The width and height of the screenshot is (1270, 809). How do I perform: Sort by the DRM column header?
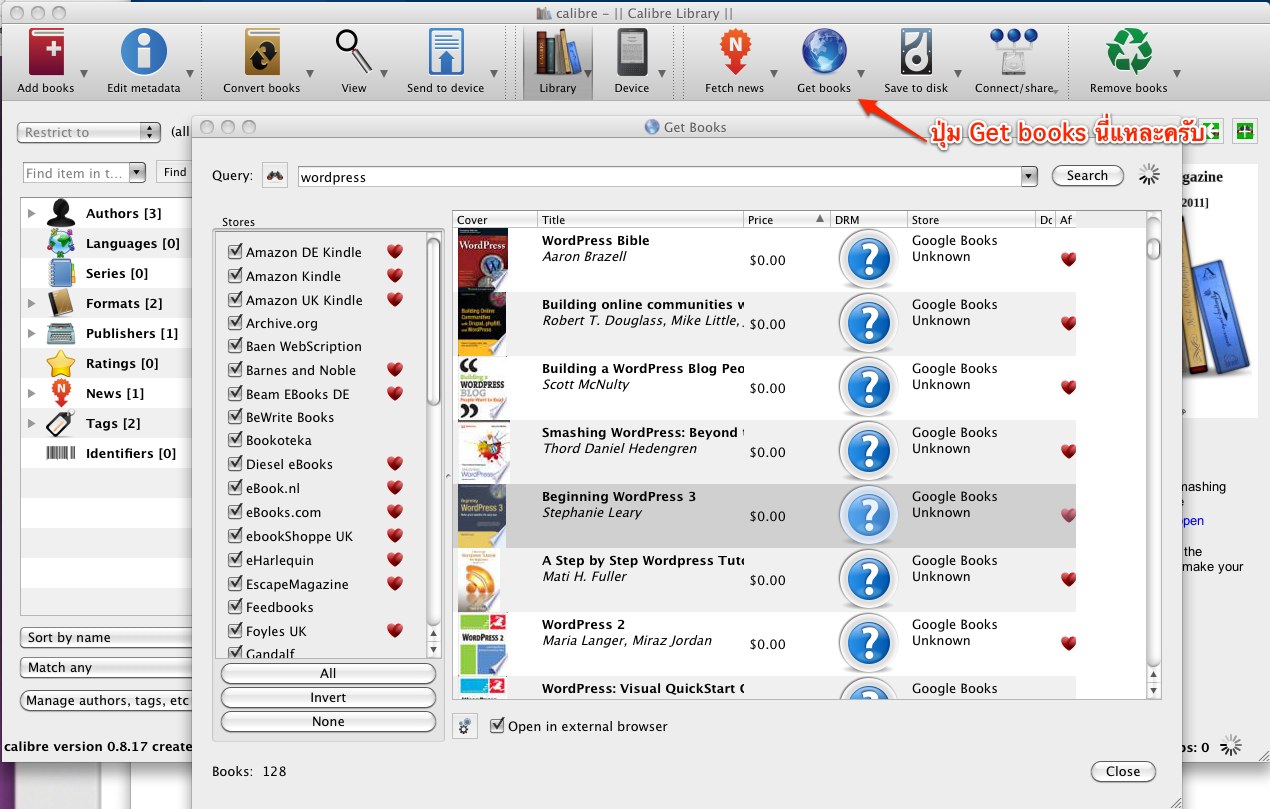tap(869, 220)
